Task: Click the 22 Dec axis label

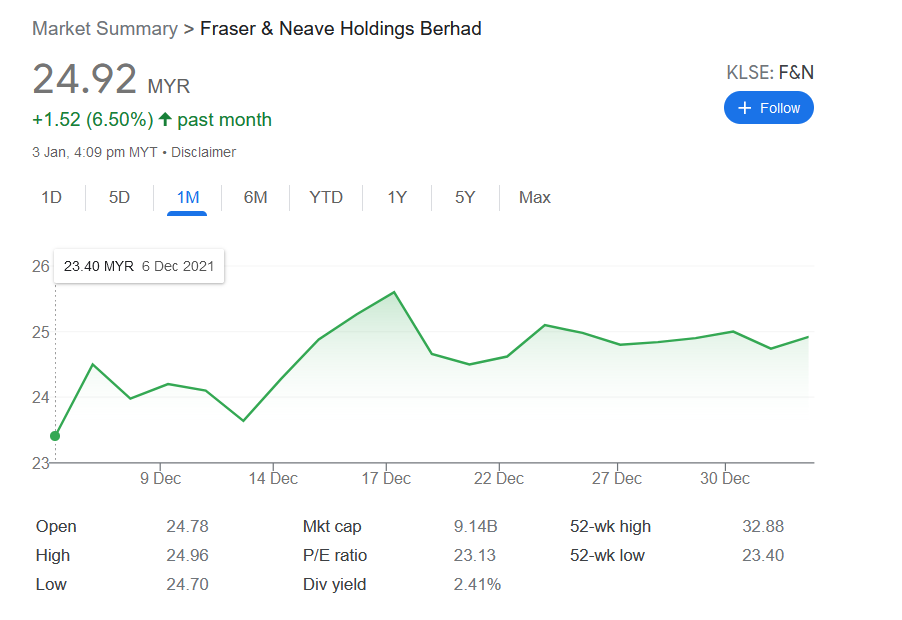Action: 499,478
